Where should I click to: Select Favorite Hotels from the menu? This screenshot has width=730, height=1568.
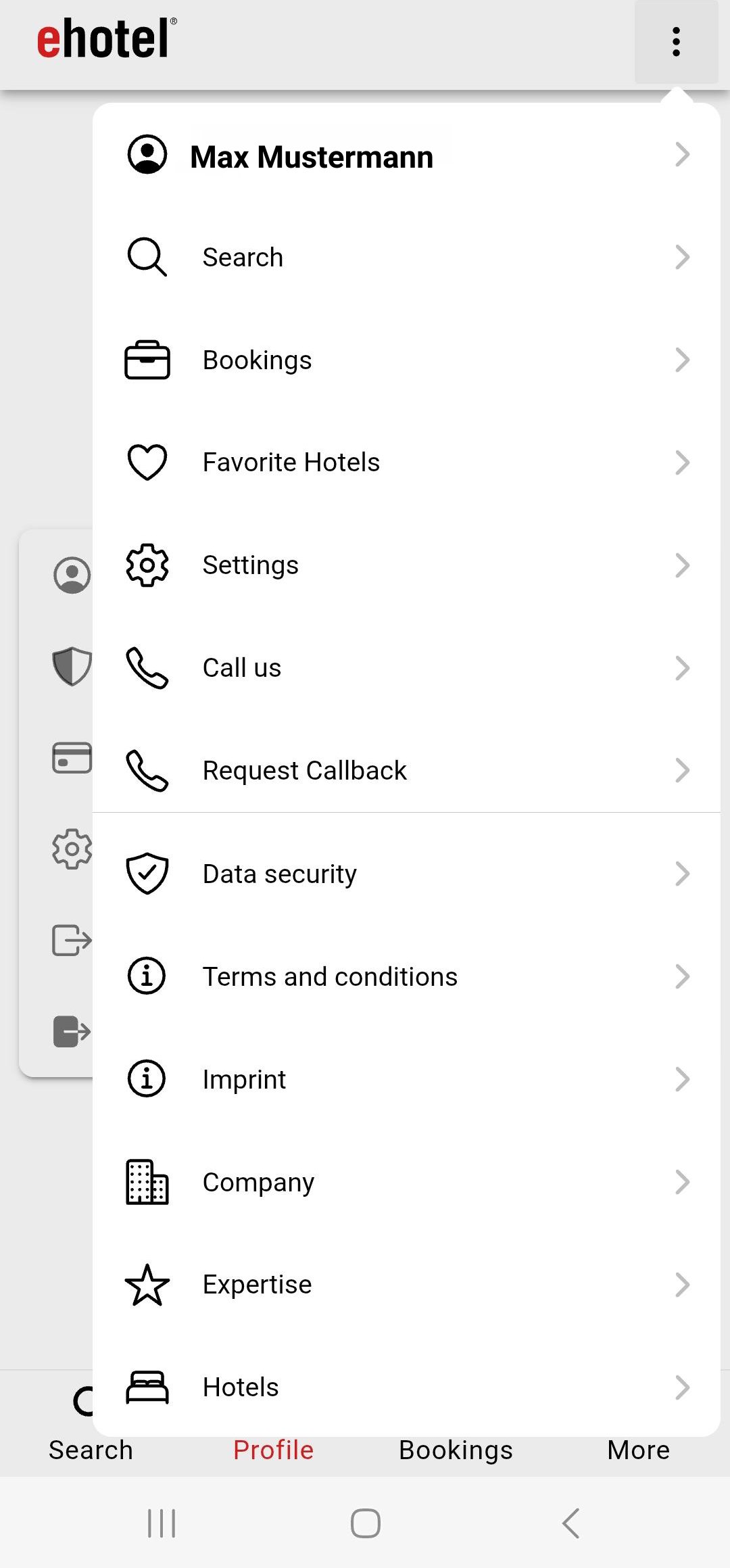(x=291, y=462)
